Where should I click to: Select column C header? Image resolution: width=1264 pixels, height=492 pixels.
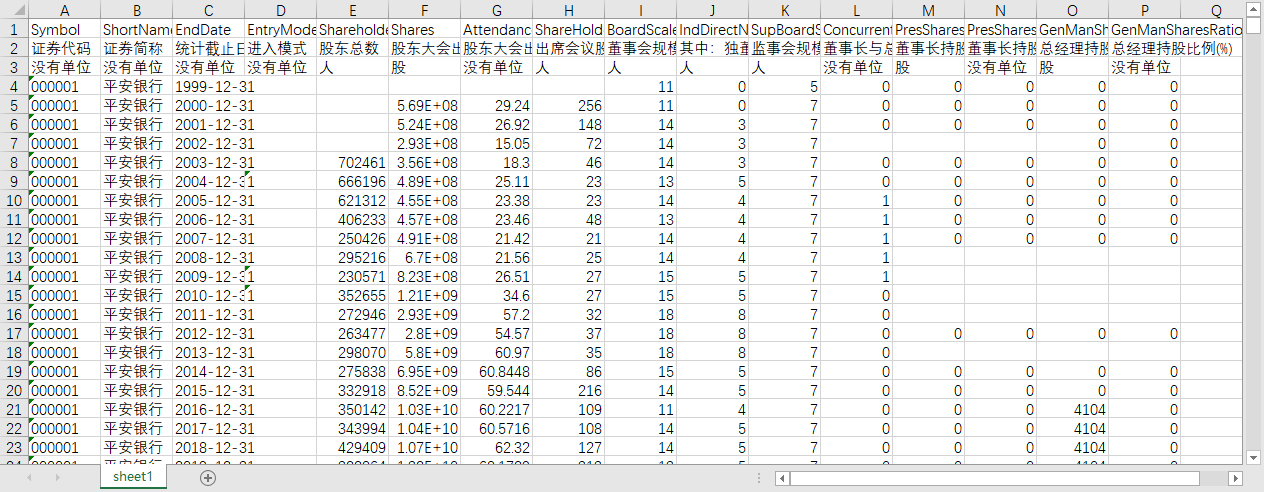coord(208,10)
